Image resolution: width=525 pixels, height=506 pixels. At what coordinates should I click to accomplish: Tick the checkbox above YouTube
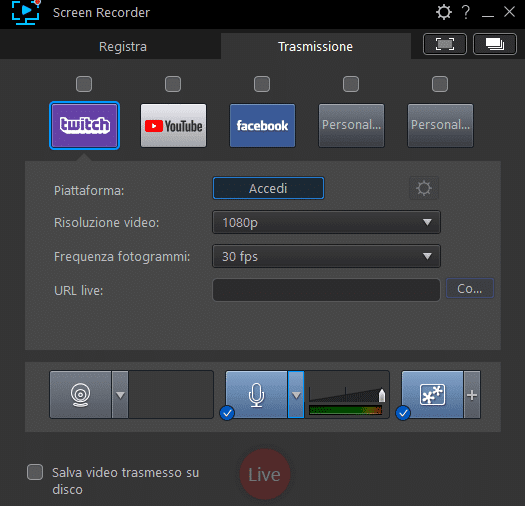coord(173,84)
